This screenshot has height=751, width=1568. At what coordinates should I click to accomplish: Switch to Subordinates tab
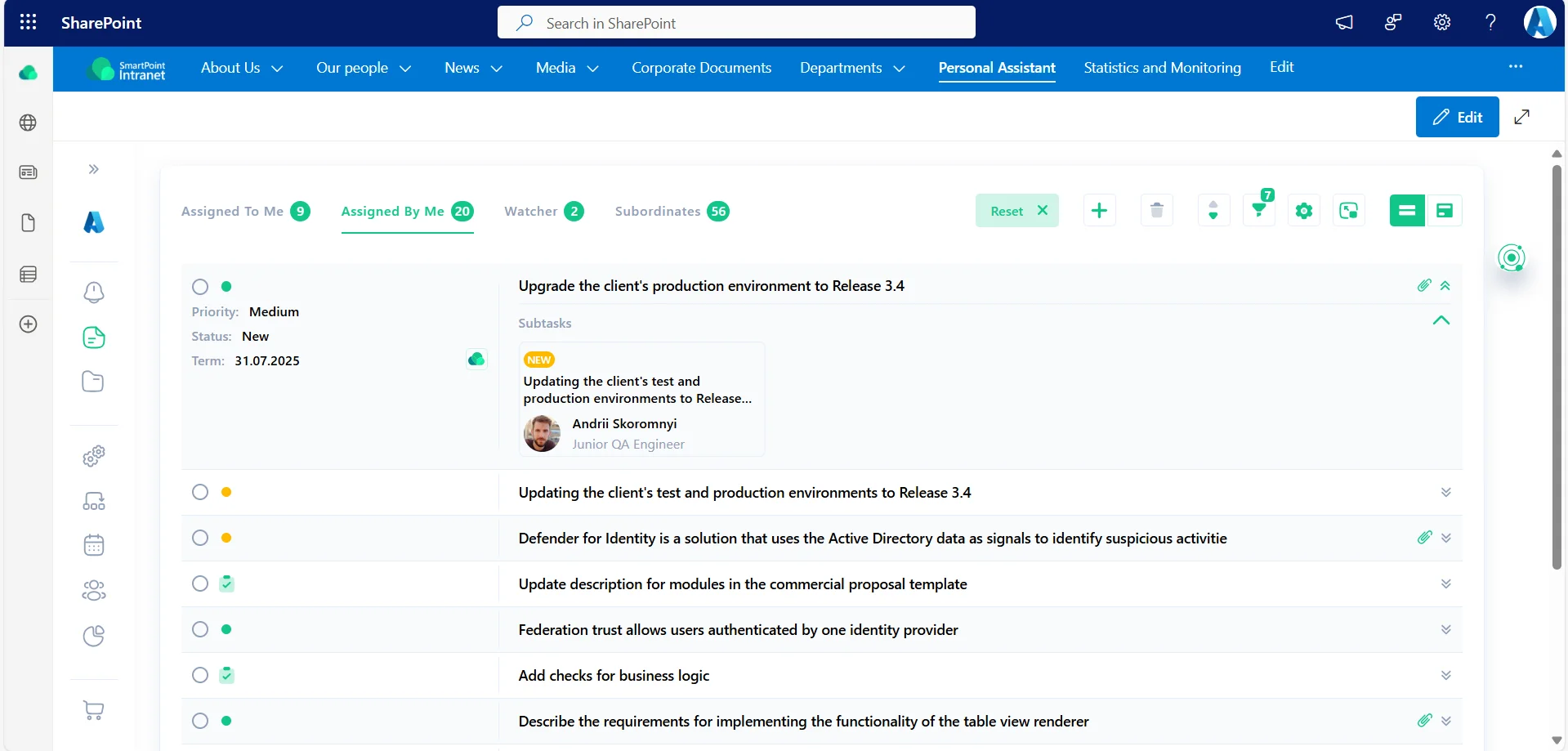pos(672,212)
